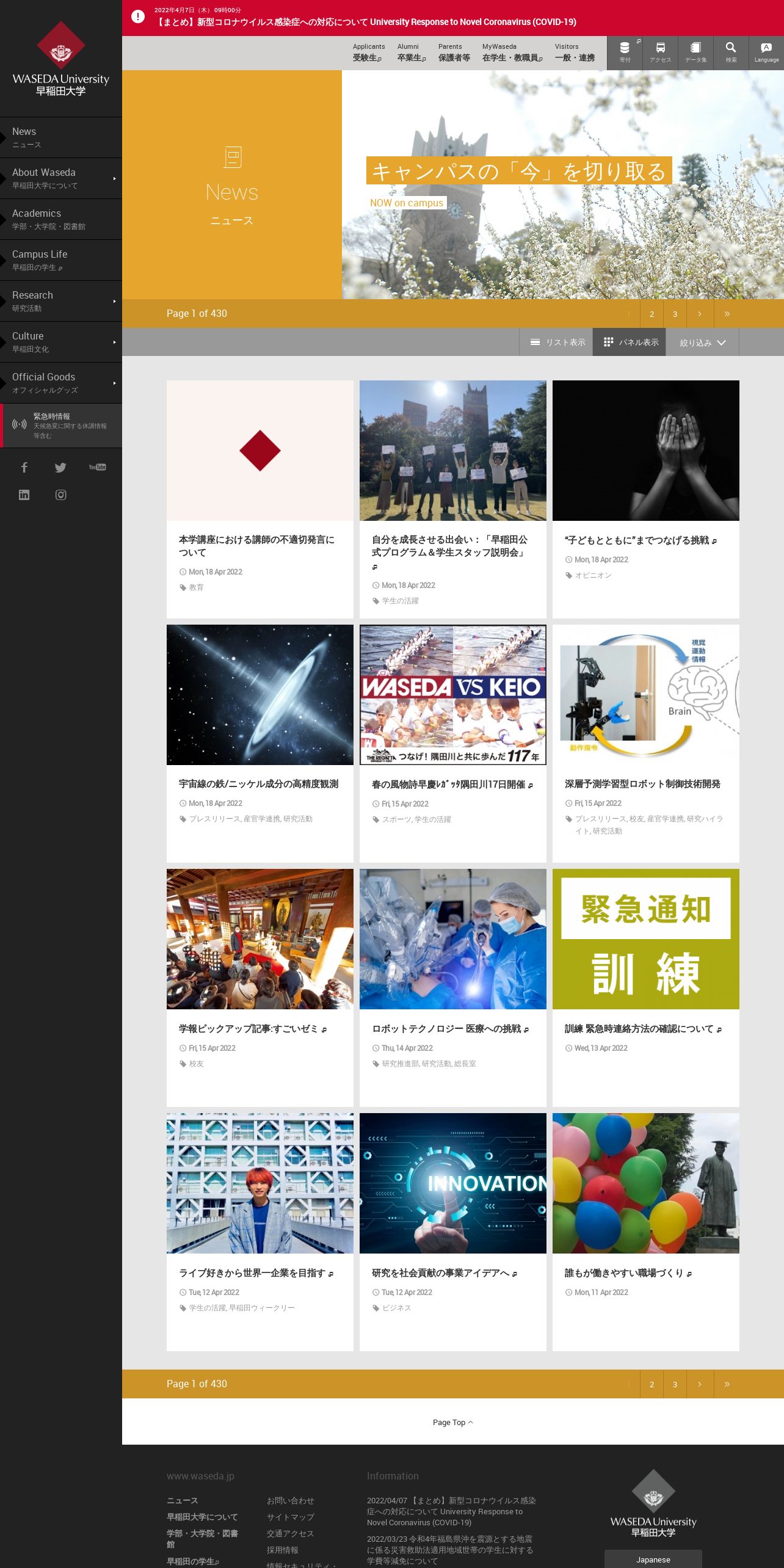The width and height of the screenshot is (784, 1568).
Task: Visit Waseda's YouTube channel icon
Action: tap(97, 467)
